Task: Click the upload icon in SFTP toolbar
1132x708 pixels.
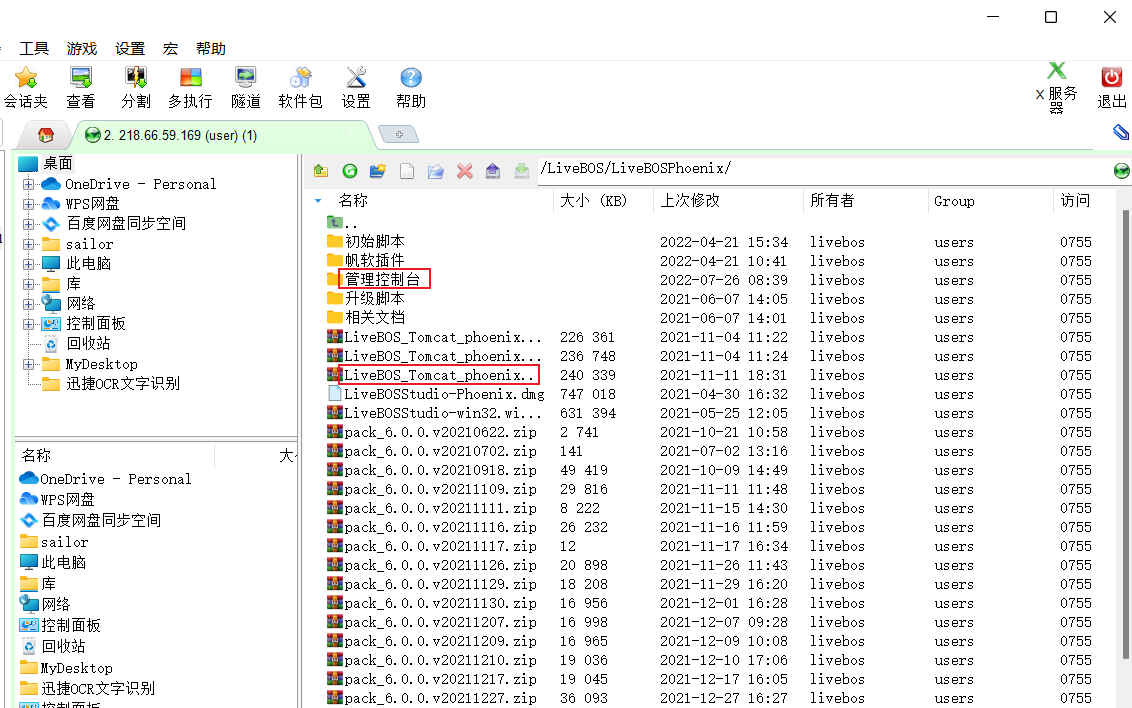Action: tap(492, 171)
